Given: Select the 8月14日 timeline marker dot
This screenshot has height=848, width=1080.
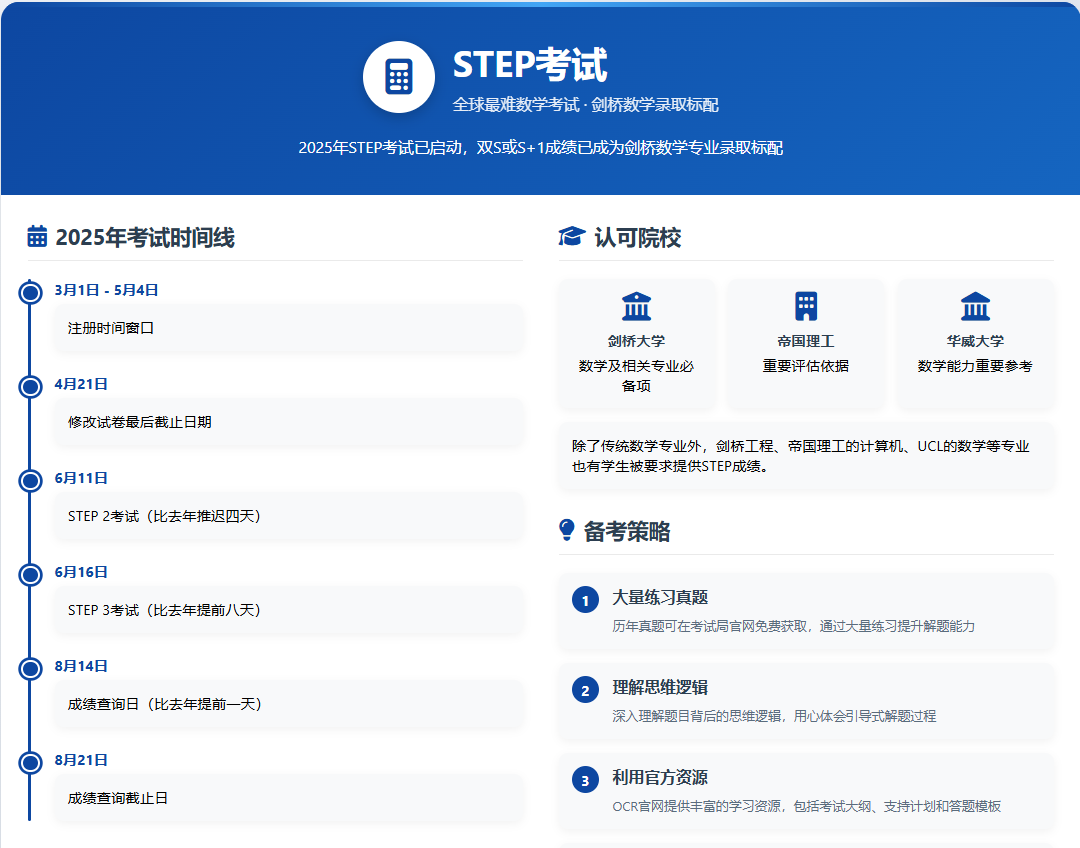Looking at the screenshot, I should 31,668.
